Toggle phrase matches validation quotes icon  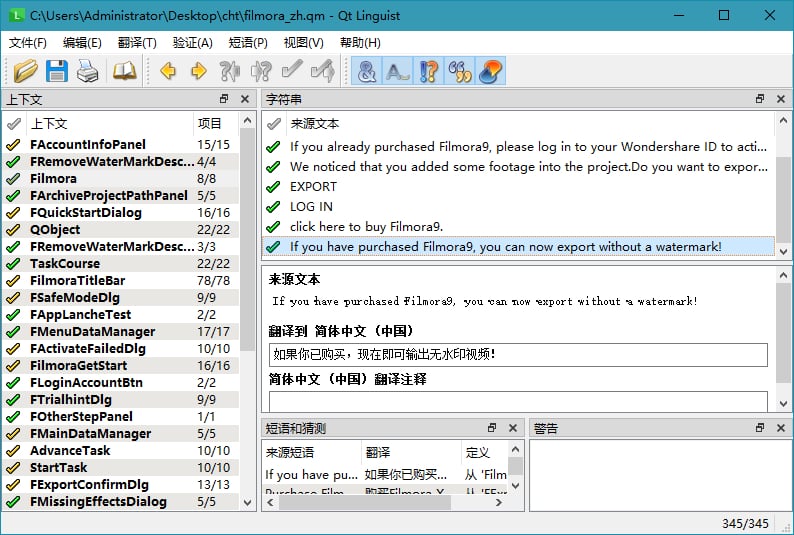pos(460,71)
